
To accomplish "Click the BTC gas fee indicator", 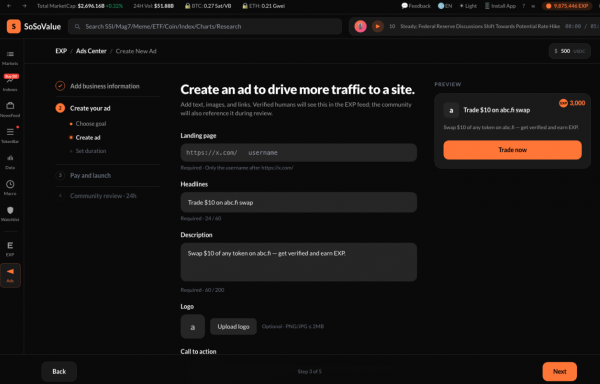I will [x=209, y=6].
